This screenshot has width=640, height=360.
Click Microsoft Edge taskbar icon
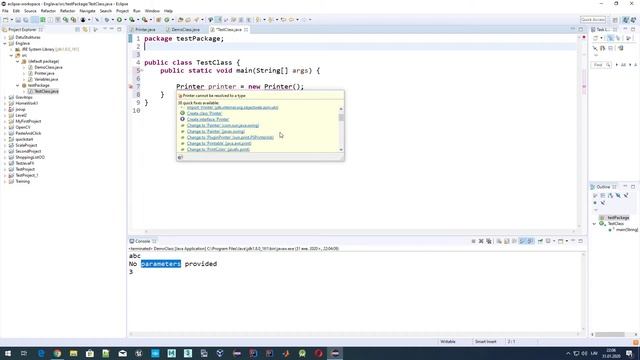coord(41,353)
